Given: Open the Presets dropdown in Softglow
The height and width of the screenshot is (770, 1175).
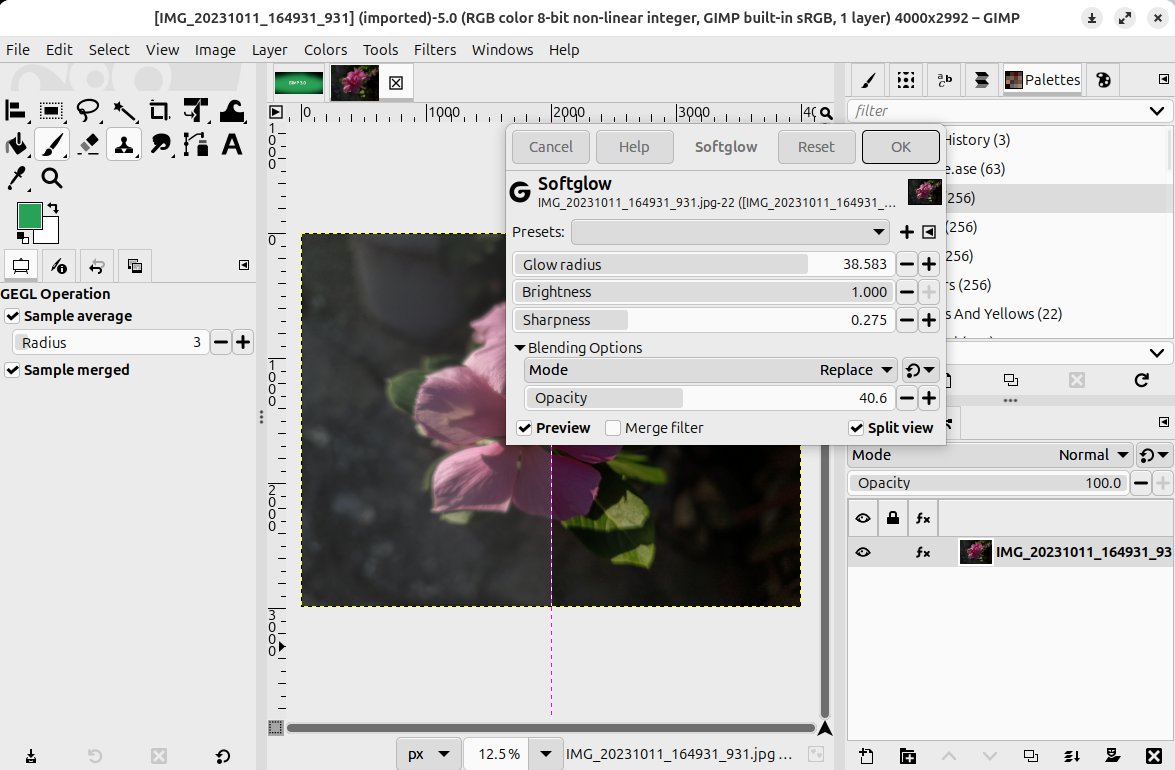Looking at the screenshot, I should (x=730, y=232).
